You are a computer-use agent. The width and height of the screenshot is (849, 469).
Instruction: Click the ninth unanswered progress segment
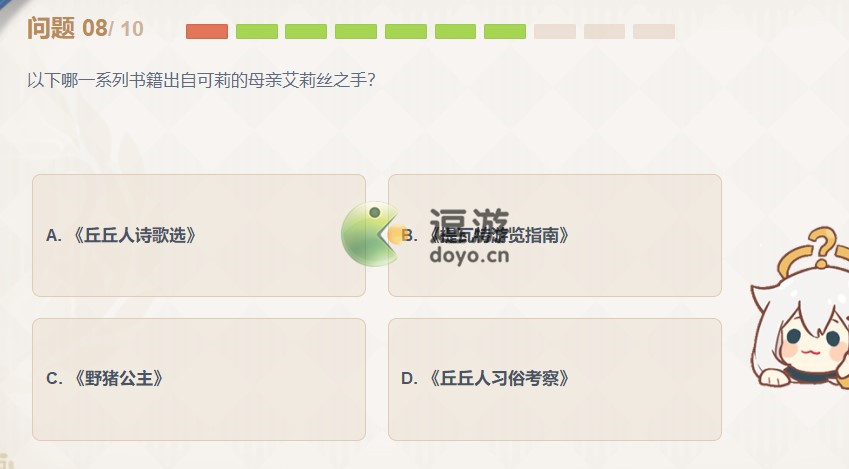604,31
